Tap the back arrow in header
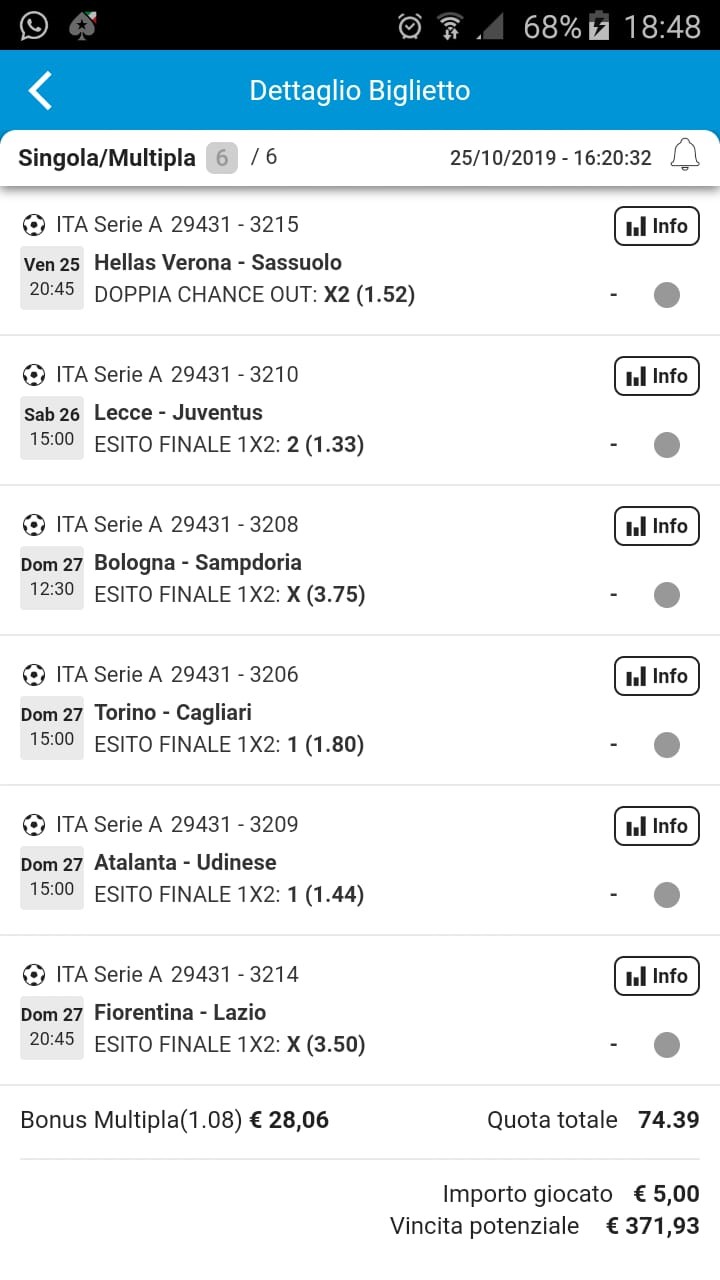This screenshot has height=1280, width=720. tap(40, 90)
